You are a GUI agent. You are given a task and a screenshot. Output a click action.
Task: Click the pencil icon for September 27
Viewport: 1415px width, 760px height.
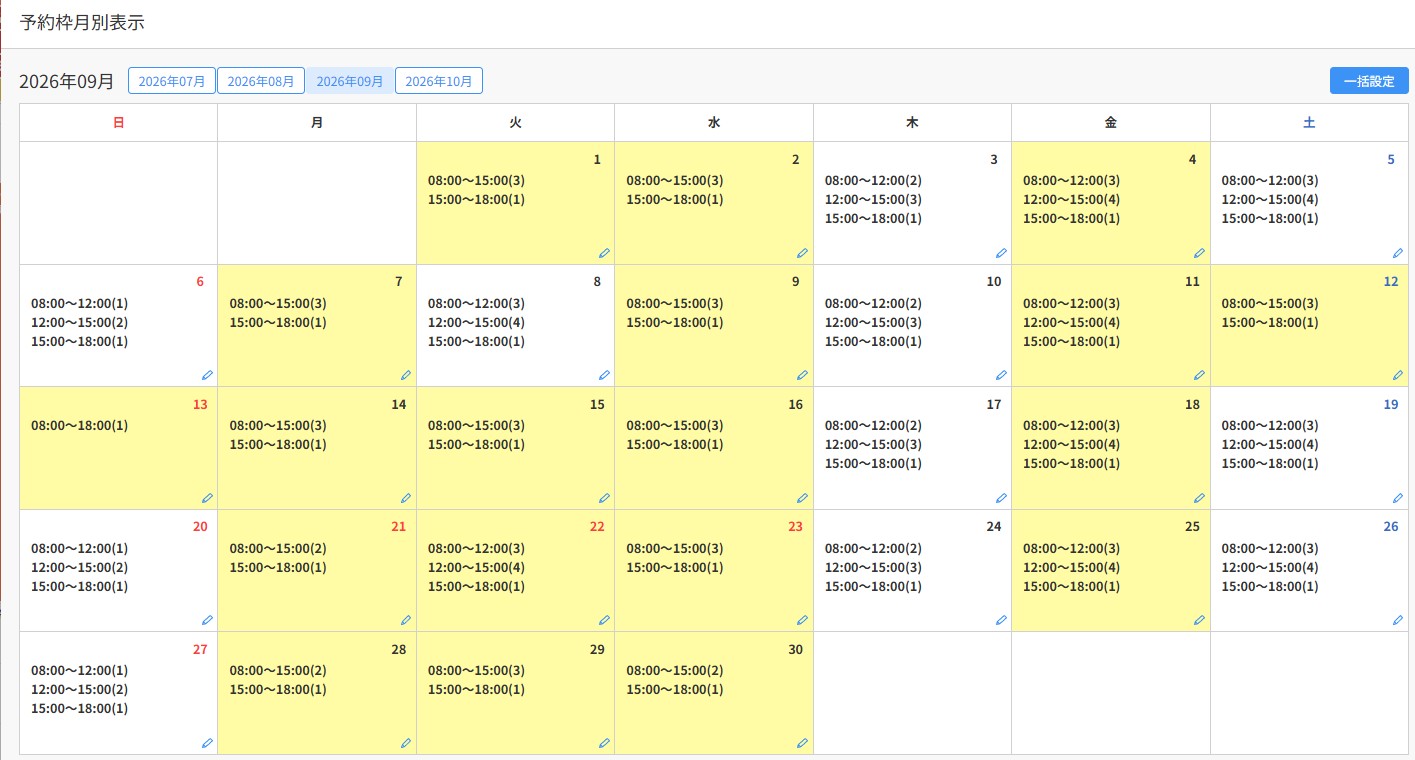tap(207, 743)
